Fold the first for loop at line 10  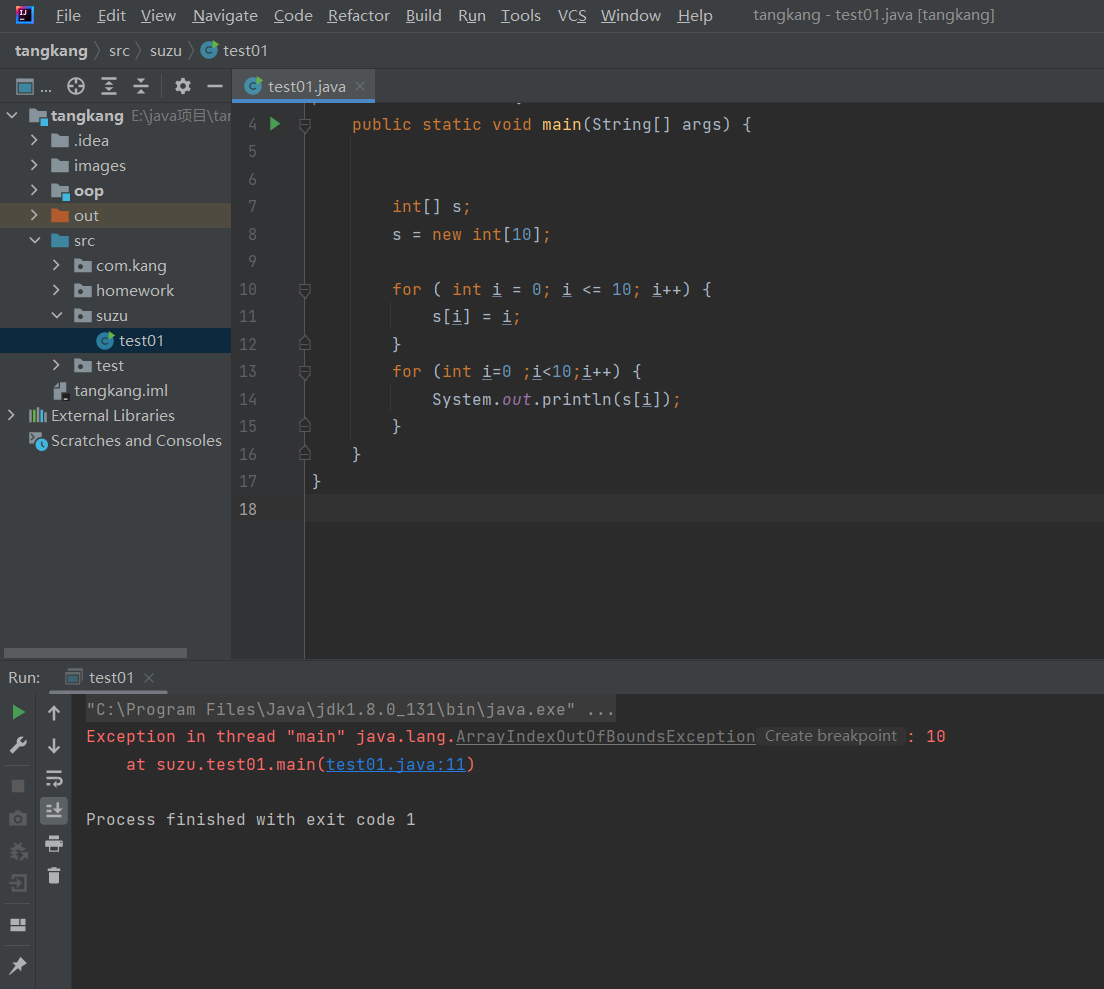pyautogui.click(x=305, y=290)
